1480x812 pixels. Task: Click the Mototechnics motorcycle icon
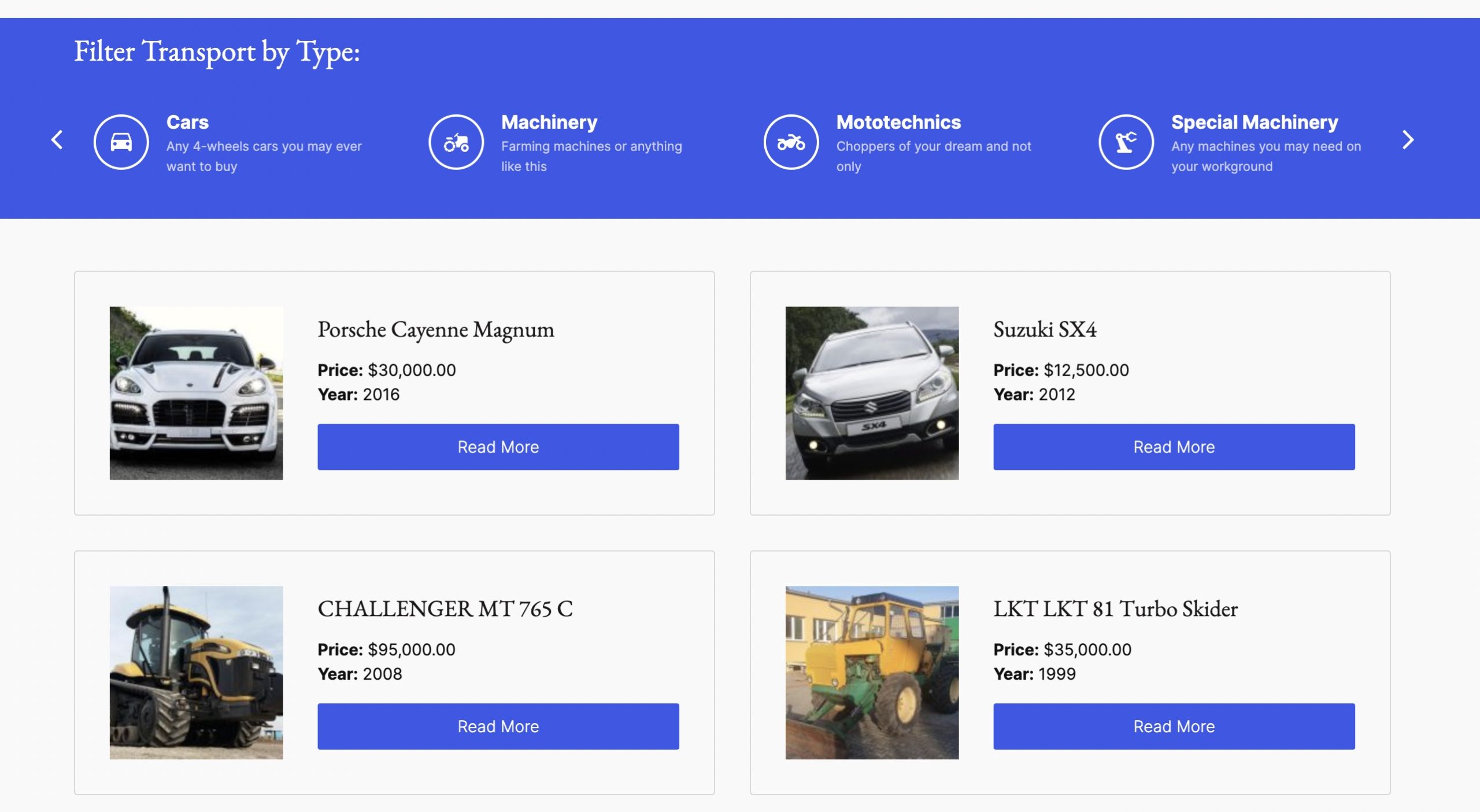tap(790, 141)
